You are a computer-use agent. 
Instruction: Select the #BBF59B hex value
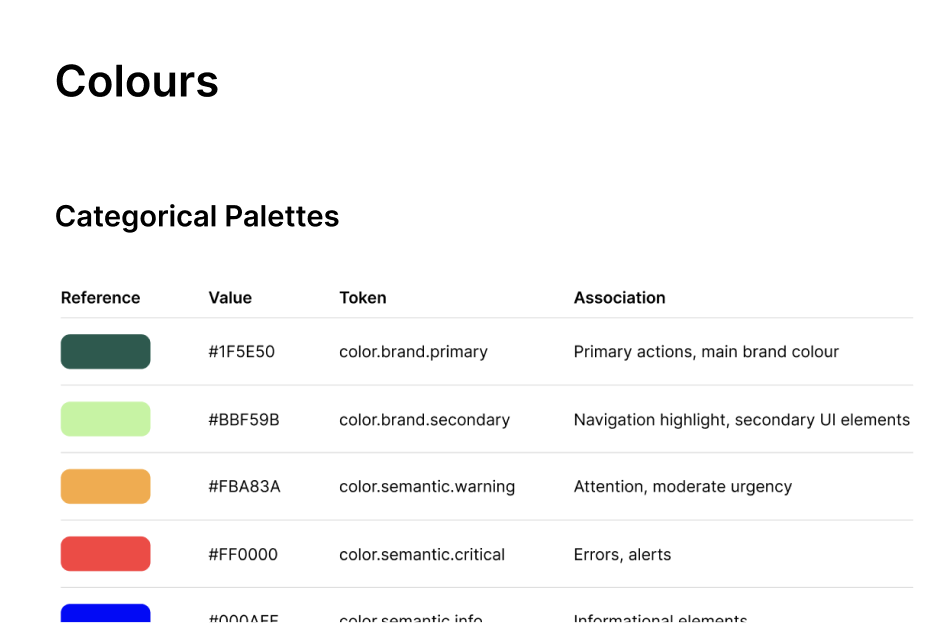click(243, 420)
